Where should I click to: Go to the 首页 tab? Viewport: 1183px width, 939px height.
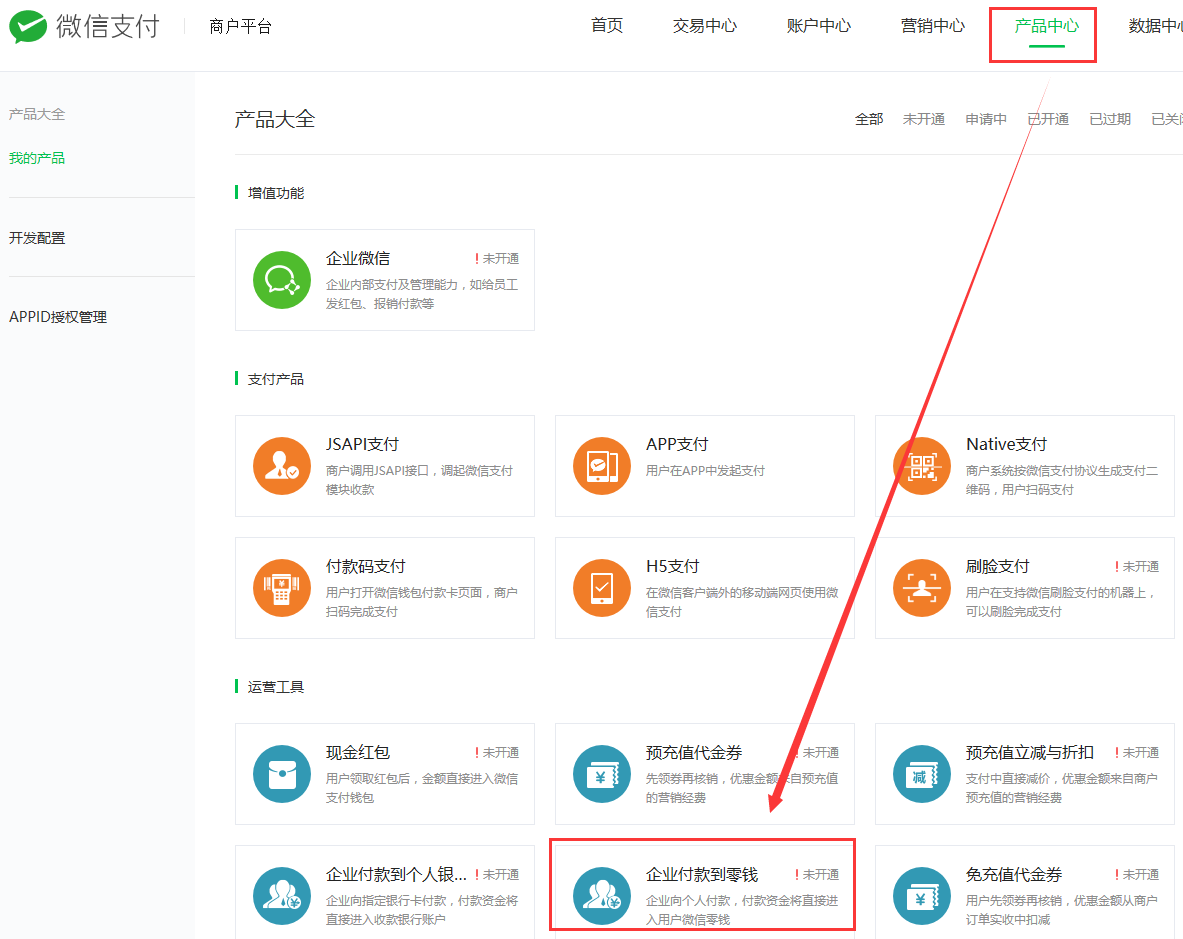[x=607, y=26]
